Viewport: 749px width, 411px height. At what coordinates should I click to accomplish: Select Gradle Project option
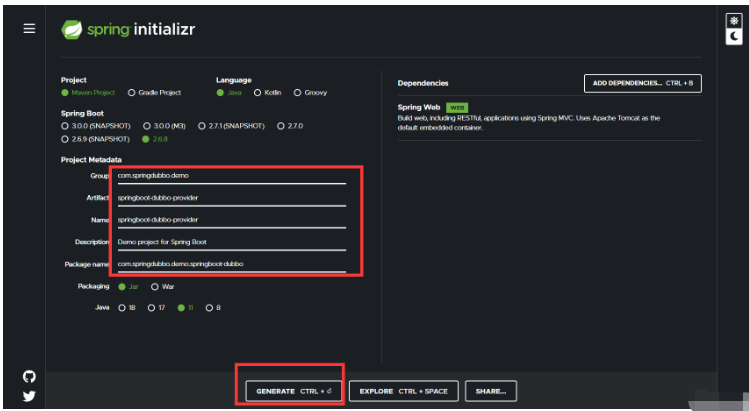tap(154, 93)
